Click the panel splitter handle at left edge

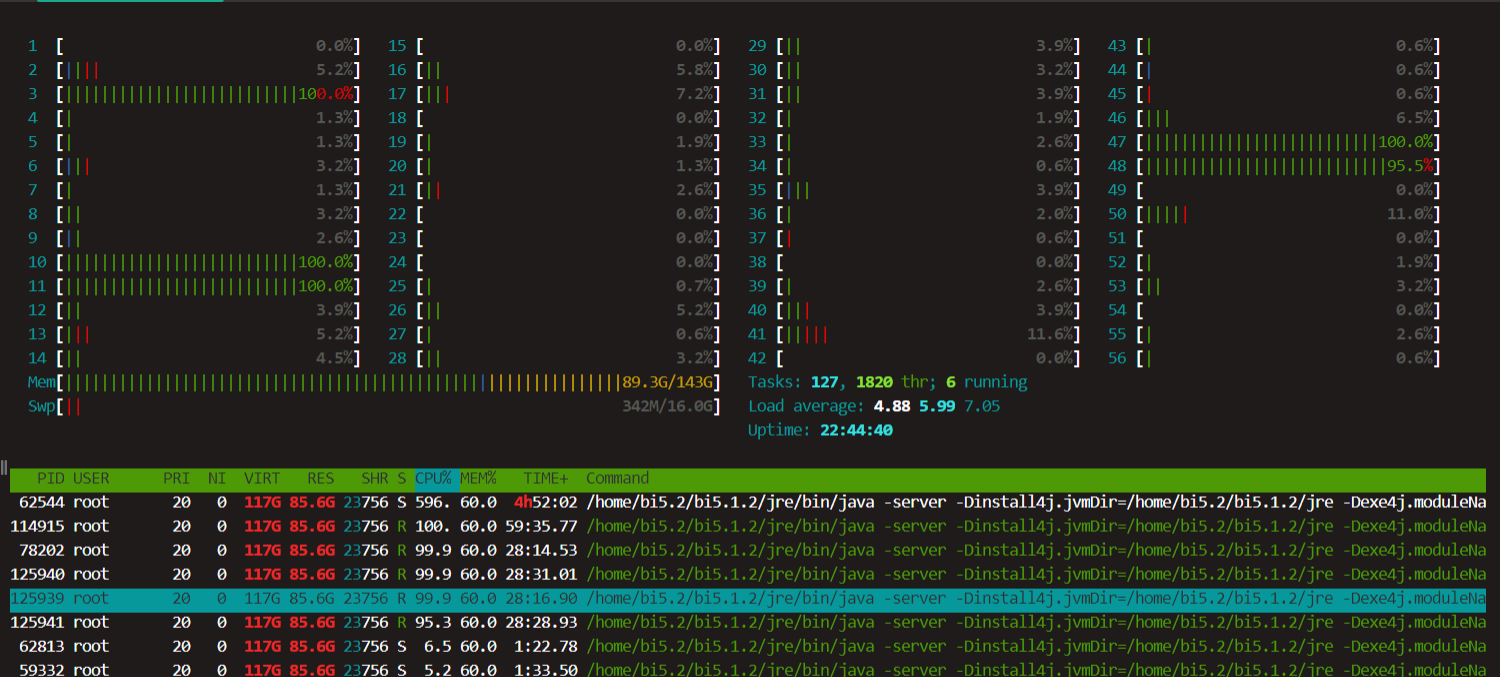pos(4,467)
